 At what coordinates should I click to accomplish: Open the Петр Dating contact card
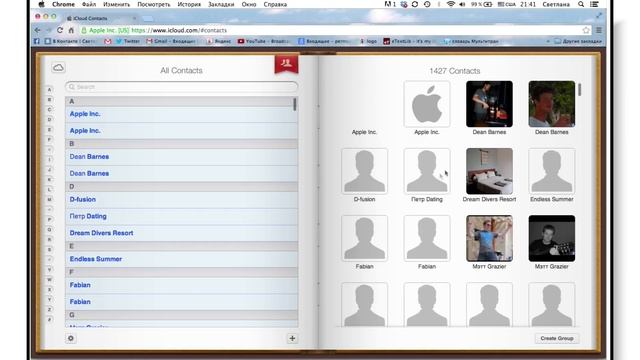(x=427, y=171)
